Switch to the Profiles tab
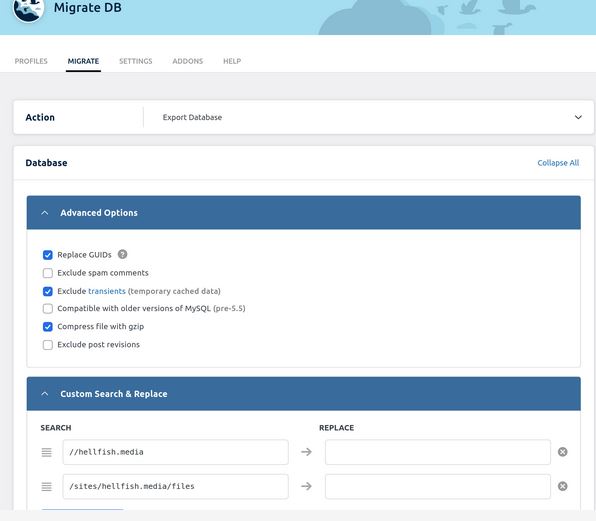This screenshot has width=596, height=521. (31, 61)
